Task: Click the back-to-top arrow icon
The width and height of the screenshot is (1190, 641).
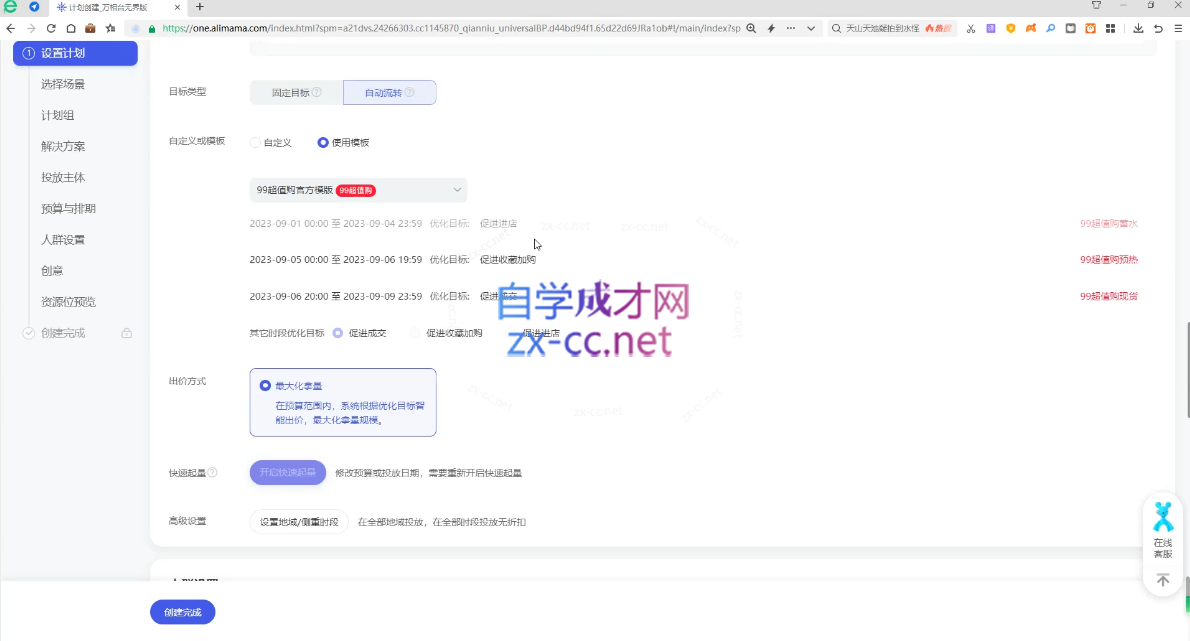Action: (1163, 580)
